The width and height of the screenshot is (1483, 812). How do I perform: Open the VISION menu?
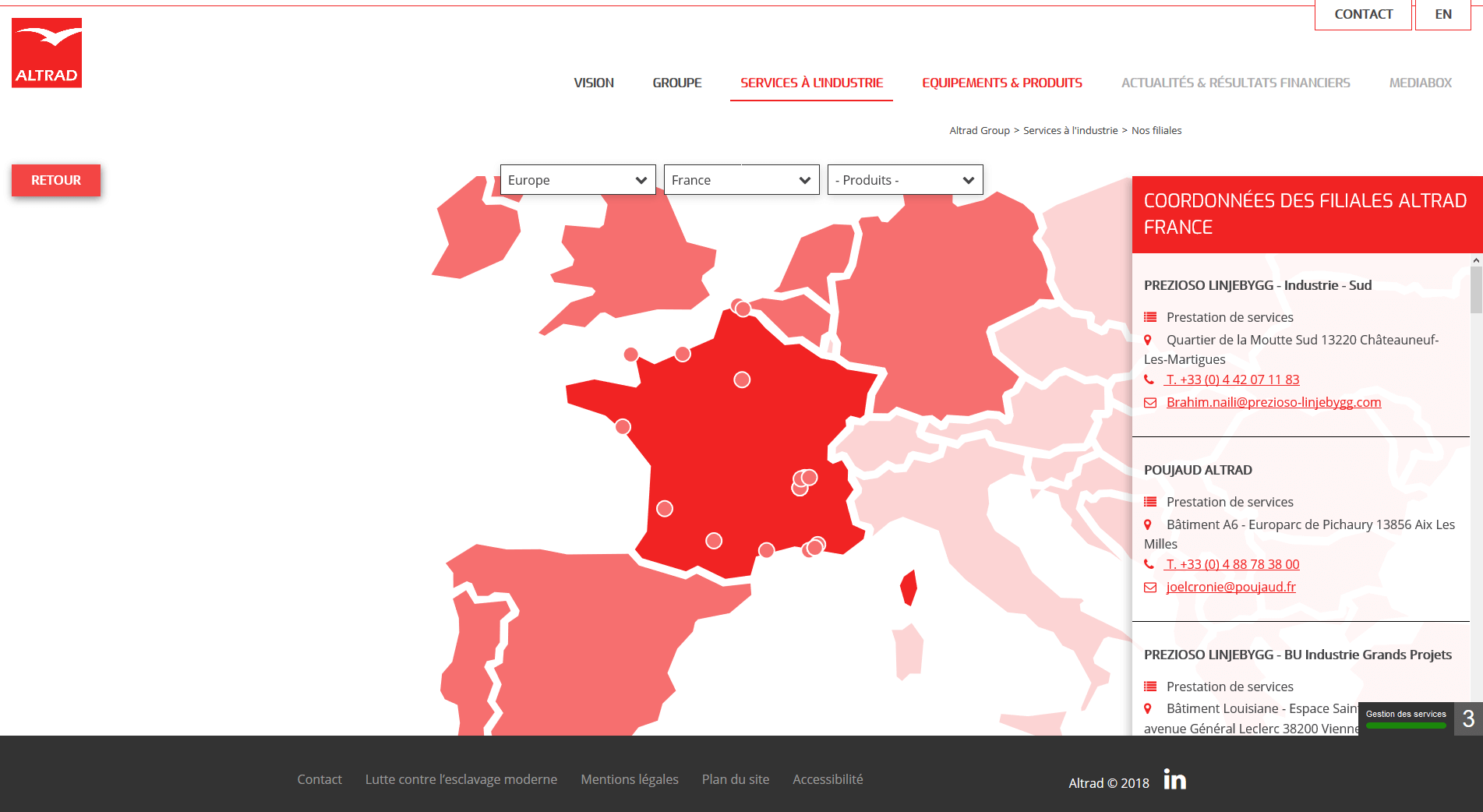coord(594,83)
